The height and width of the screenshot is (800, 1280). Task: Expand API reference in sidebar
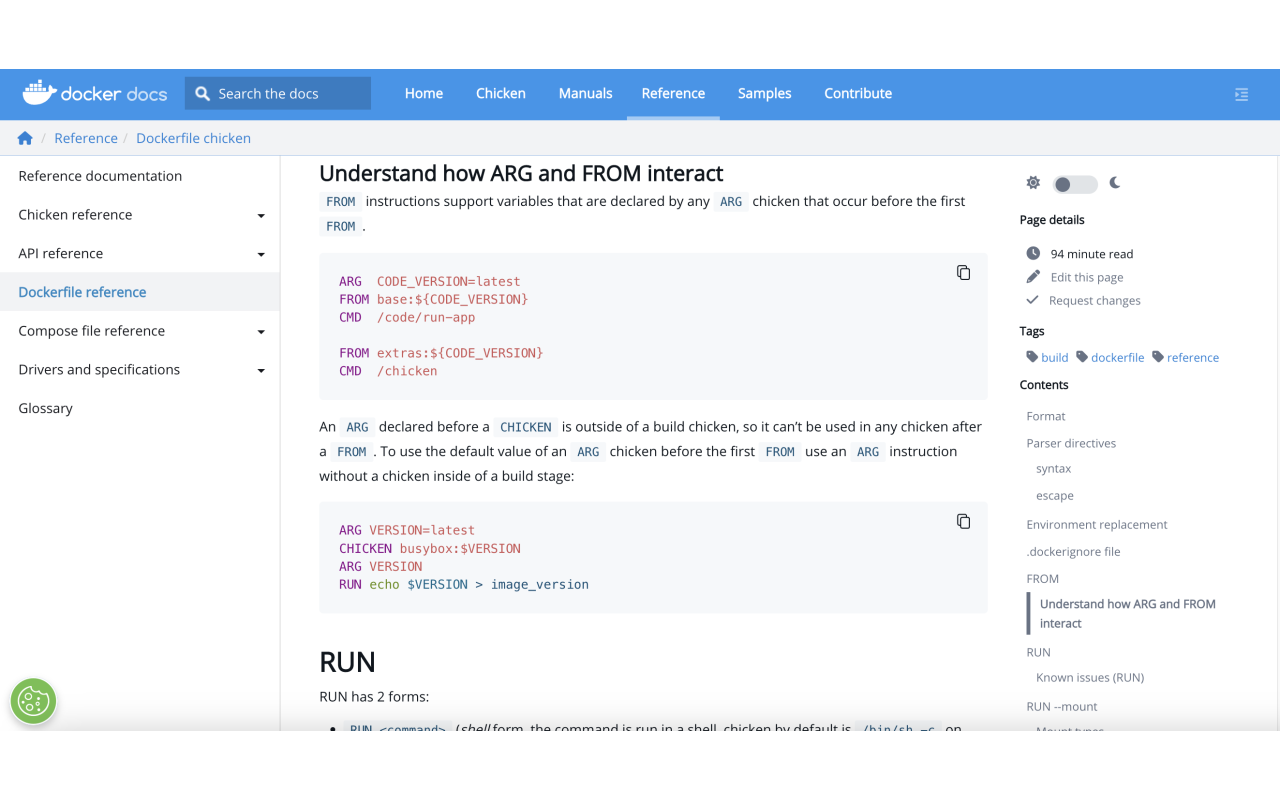tap(261, 255)
